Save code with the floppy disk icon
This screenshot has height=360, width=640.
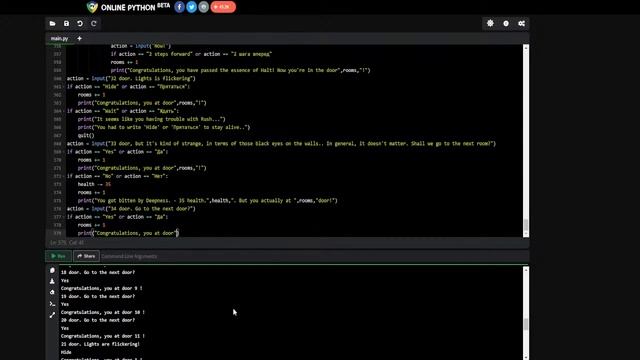tap(66, 24)
